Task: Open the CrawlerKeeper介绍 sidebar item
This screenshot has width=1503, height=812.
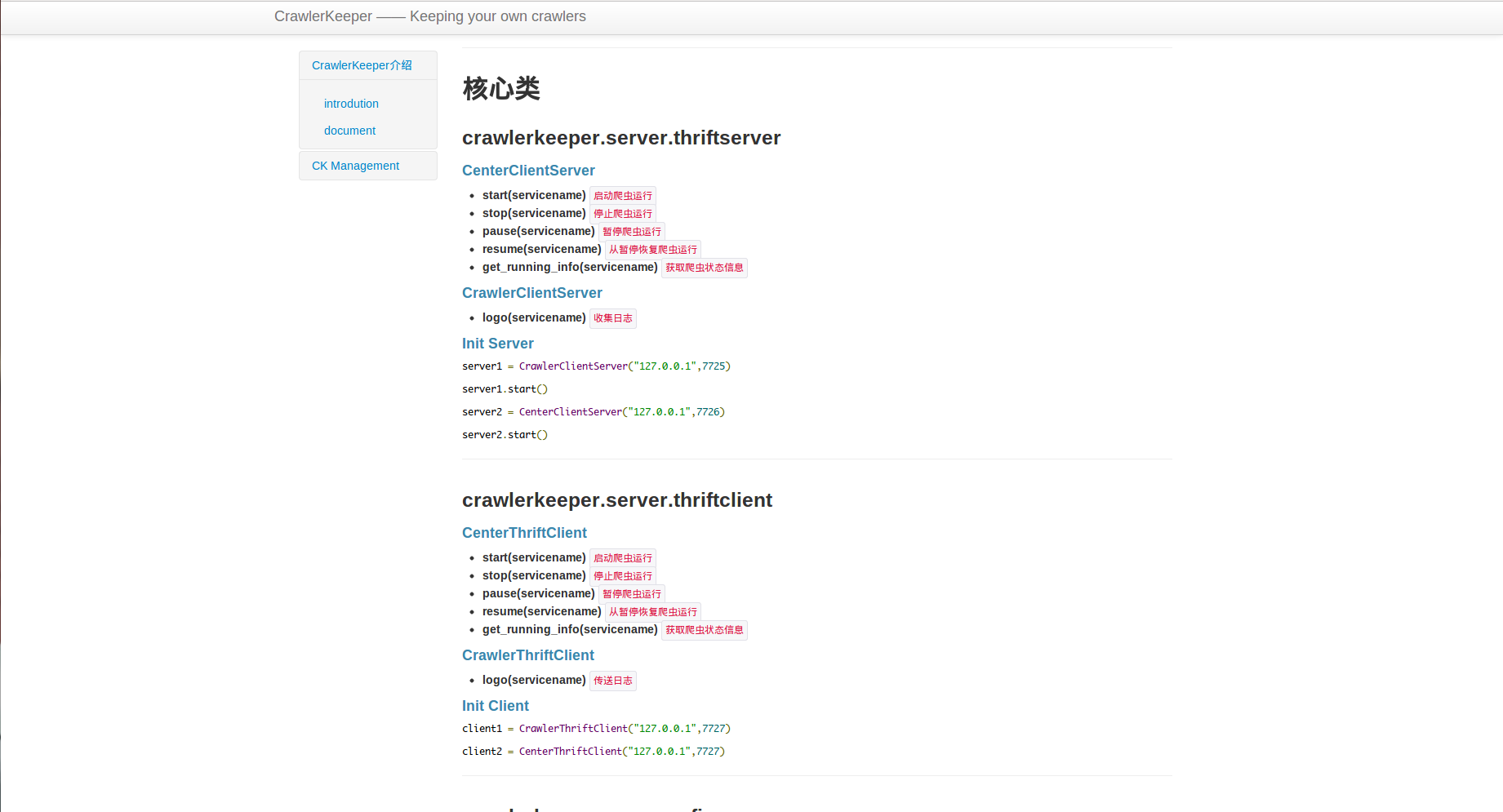Action: (x=362, y=65)
